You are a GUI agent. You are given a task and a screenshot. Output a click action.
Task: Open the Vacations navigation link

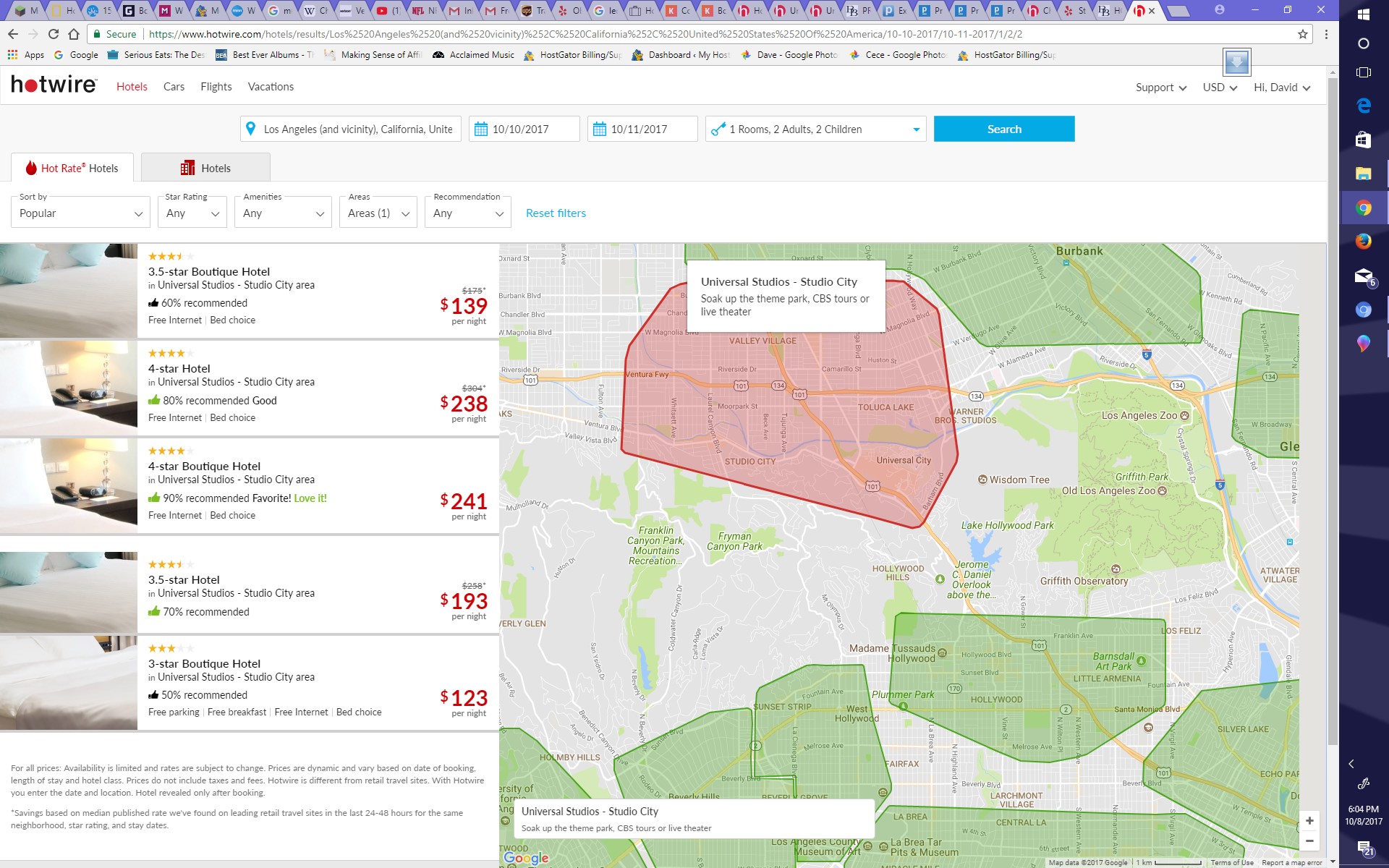271,86
